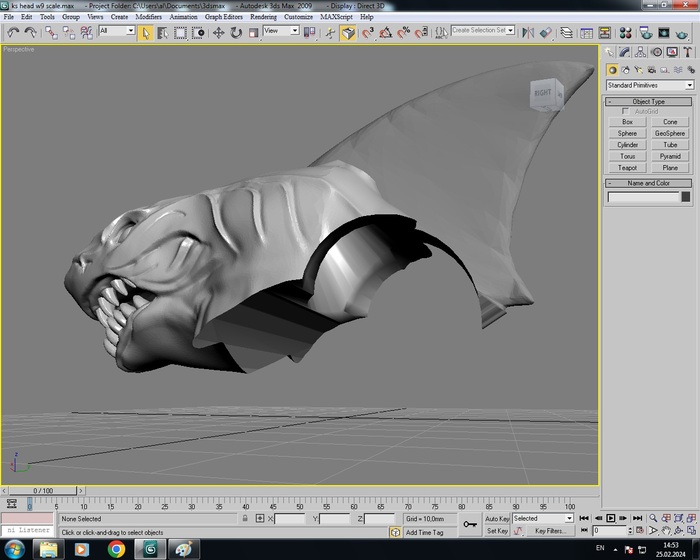
Task: Toggle the Auto Key animation mode
Action: tap(497, 519)
